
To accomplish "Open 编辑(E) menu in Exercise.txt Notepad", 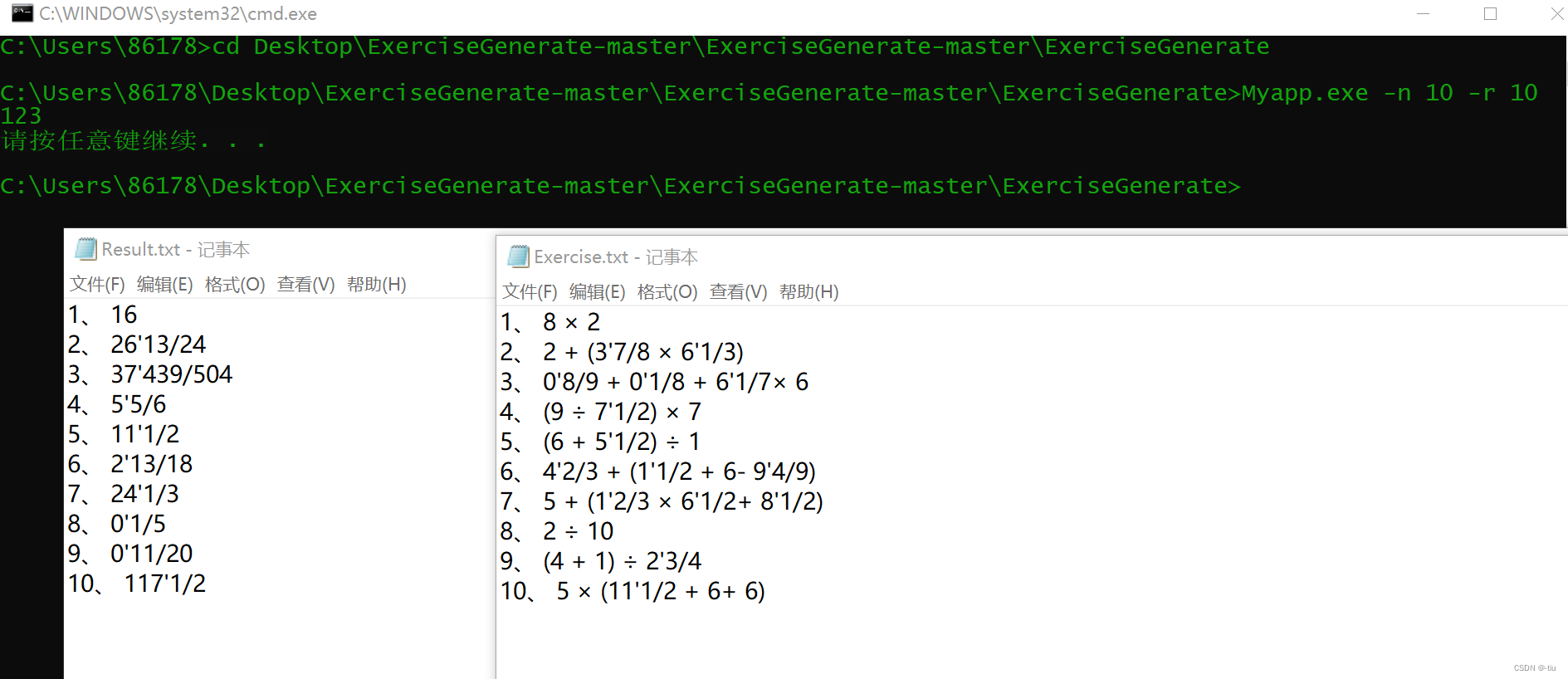I will click(x=597, y=292).
